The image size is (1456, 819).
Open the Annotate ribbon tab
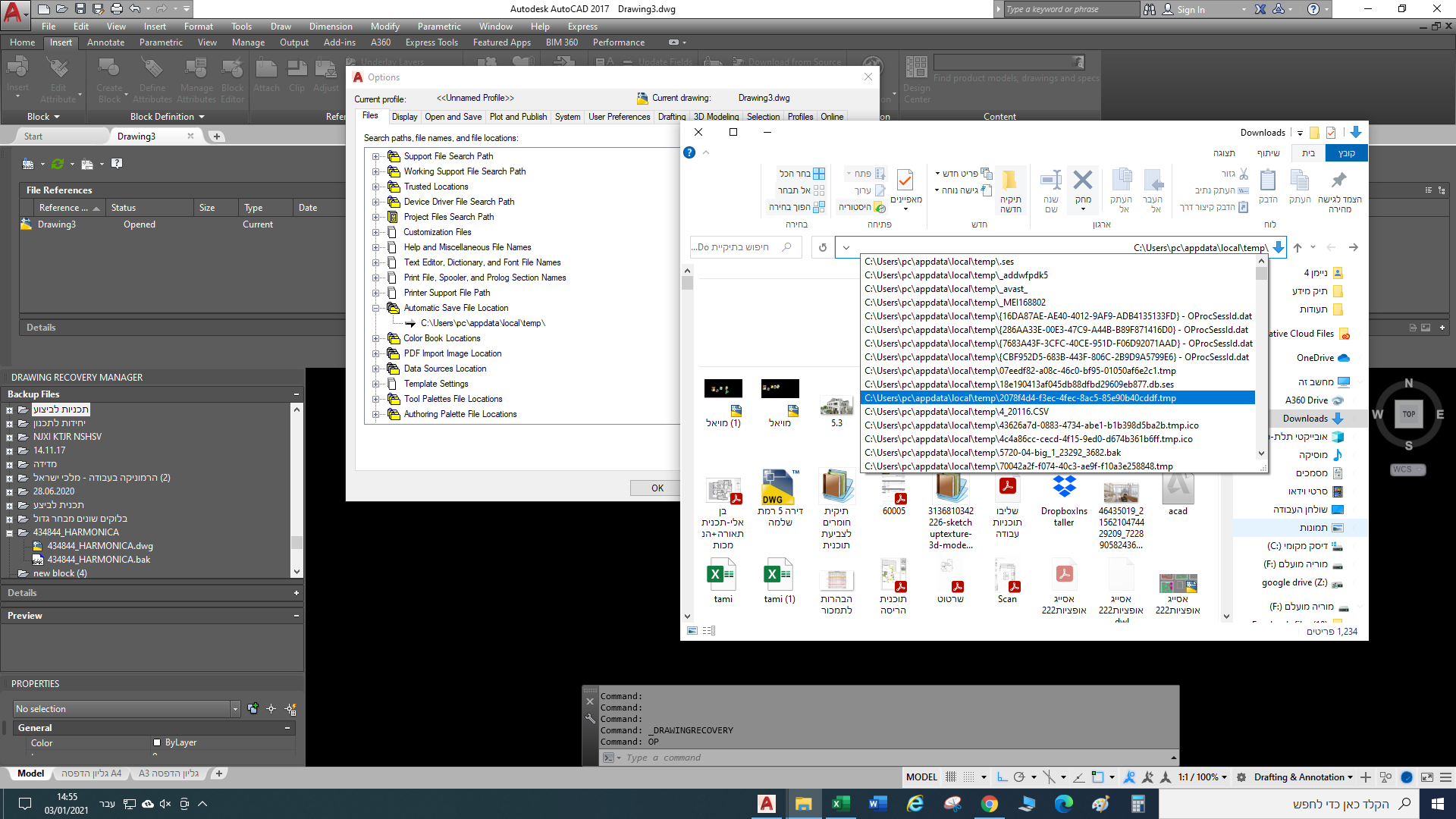[105, 42]
